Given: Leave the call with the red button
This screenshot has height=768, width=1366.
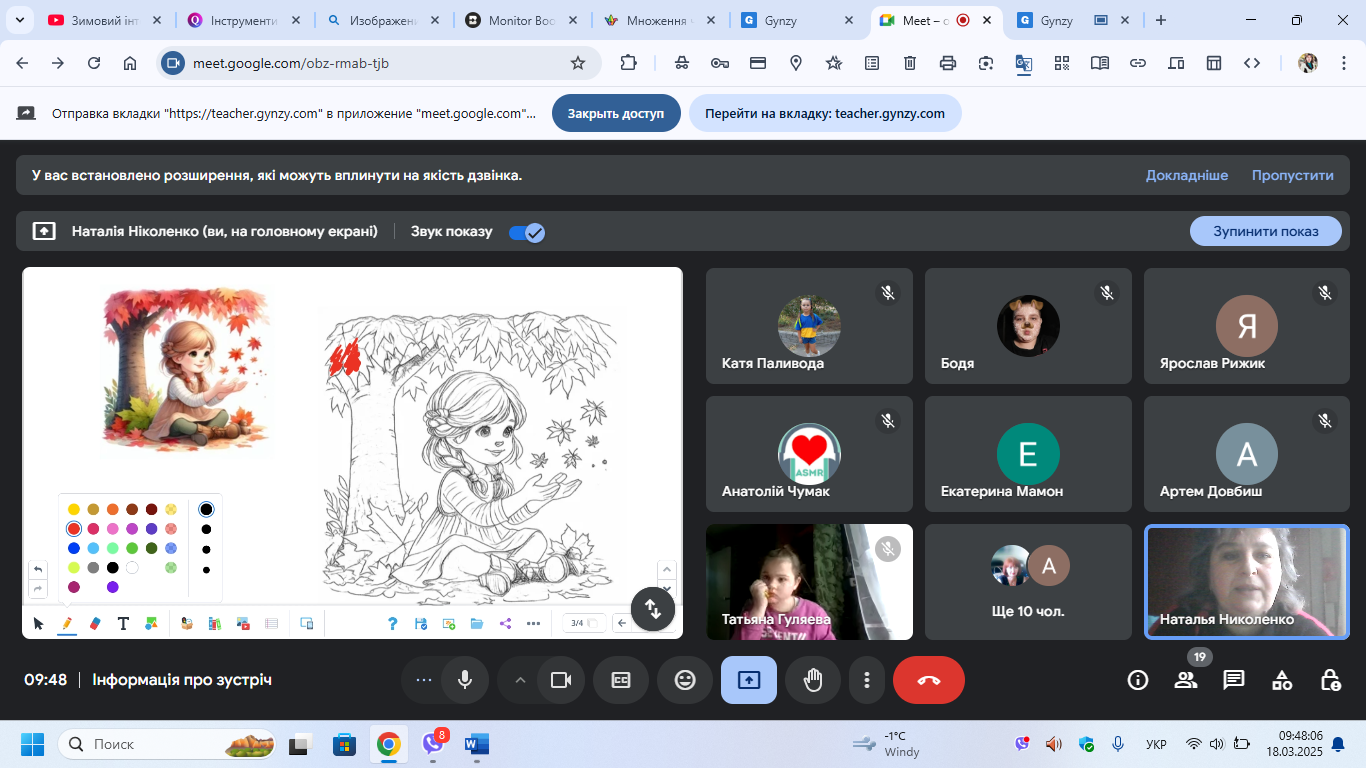Looking at the screenshot, I should click(x=929, y=680).
